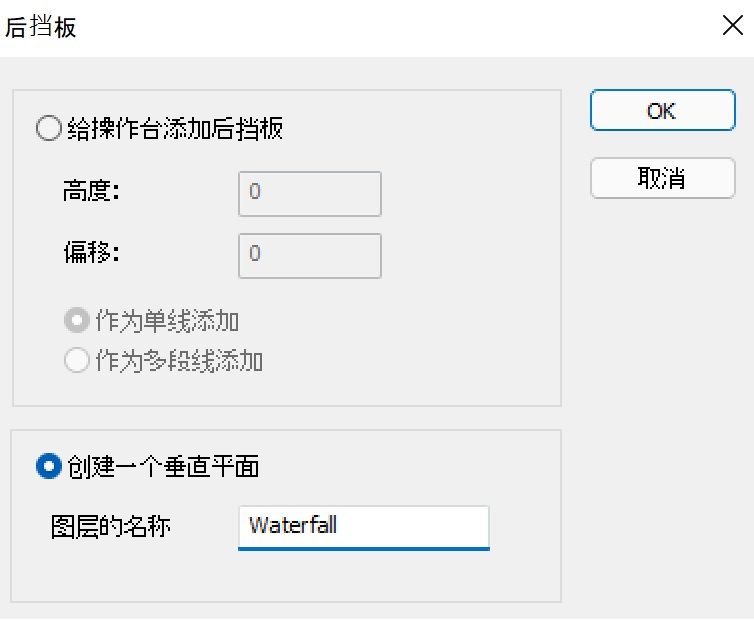The image size is (754, 620).
Task: Focus the Waterfall layer name field
Action: [x=363, y=526]
